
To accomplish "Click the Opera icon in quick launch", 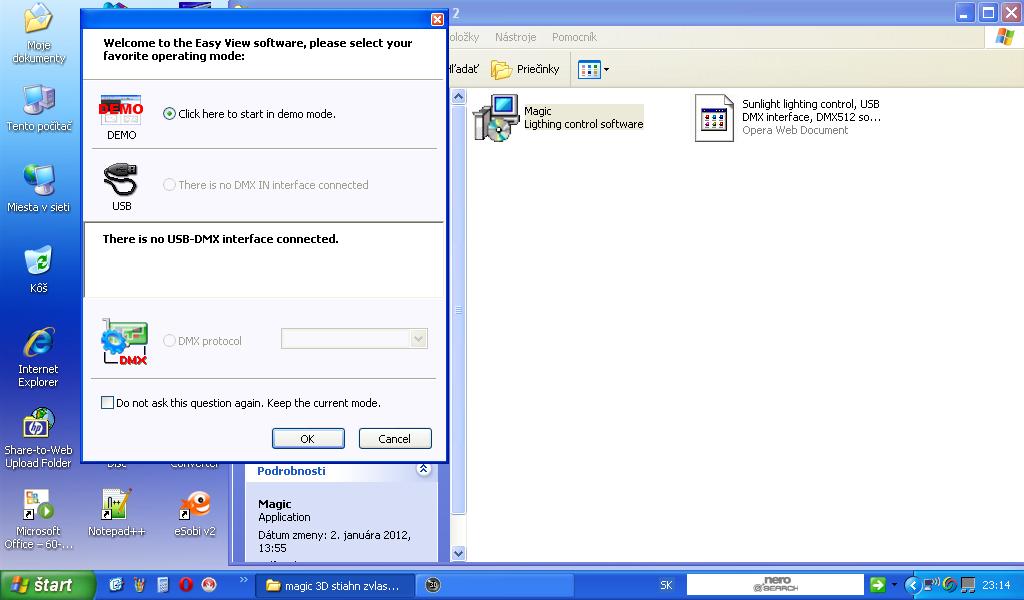I will [186, 585].
